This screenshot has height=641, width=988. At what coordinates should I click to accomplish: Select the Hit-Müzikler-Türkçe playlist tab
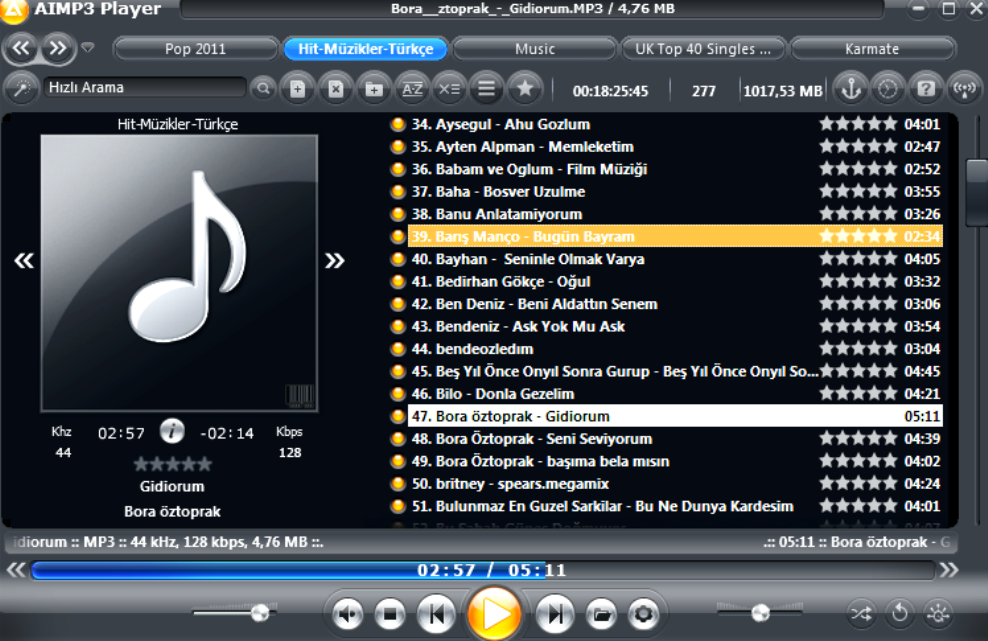click(365, 49)
